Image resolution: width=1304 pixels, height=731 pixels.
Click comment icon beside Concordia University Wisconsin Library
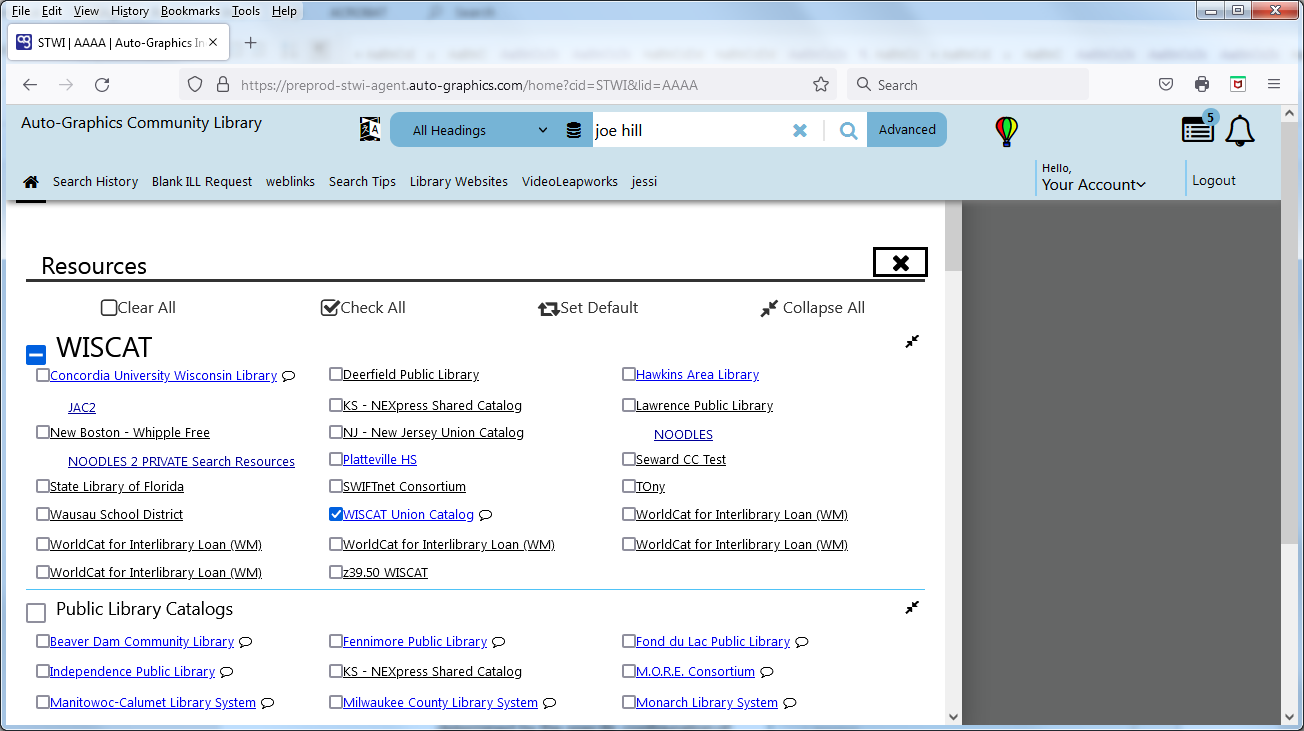288,376
